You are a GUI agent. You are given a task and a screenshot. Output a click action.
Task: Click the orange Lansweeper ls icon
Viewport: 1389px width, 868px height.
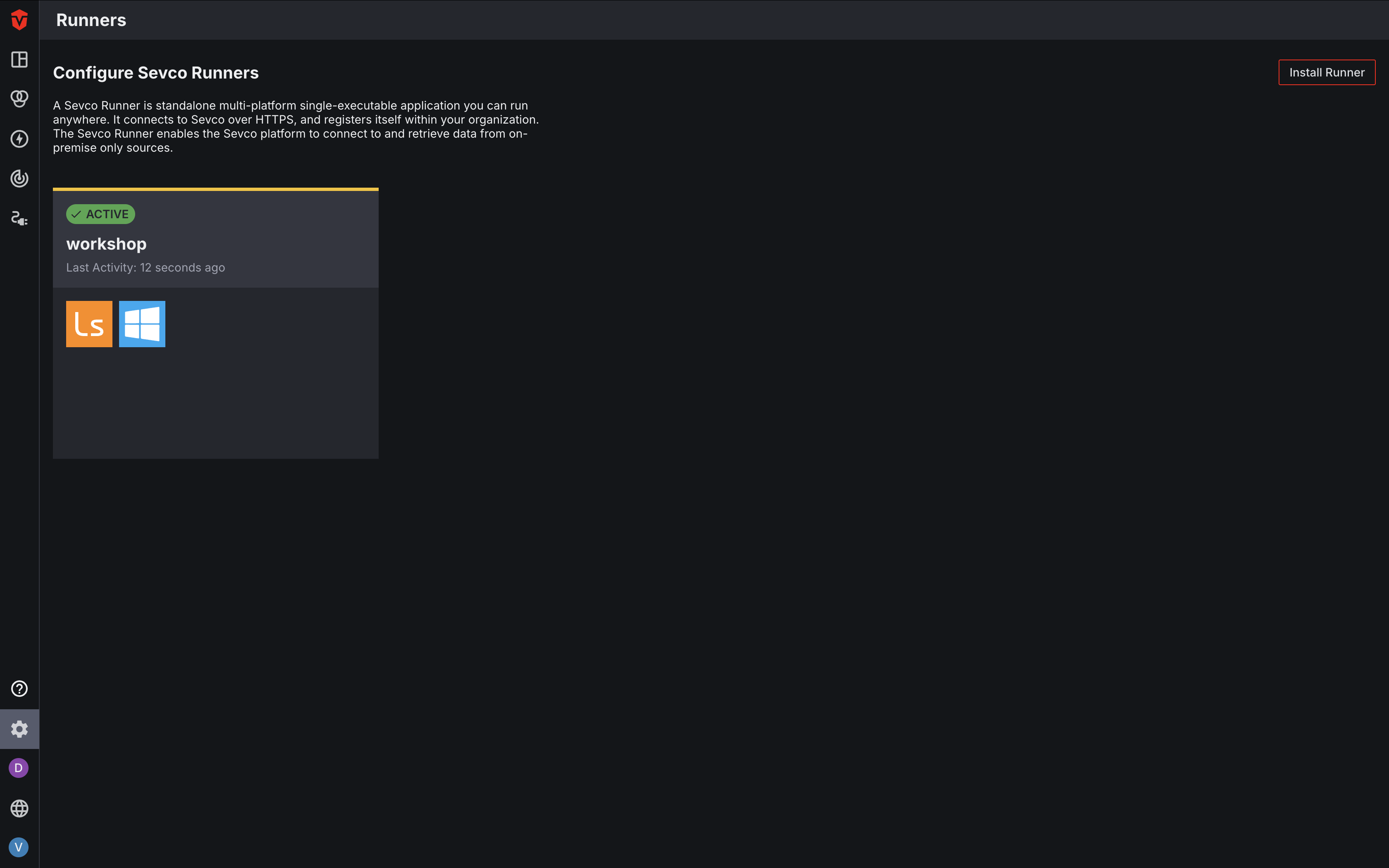pos(89,324)
